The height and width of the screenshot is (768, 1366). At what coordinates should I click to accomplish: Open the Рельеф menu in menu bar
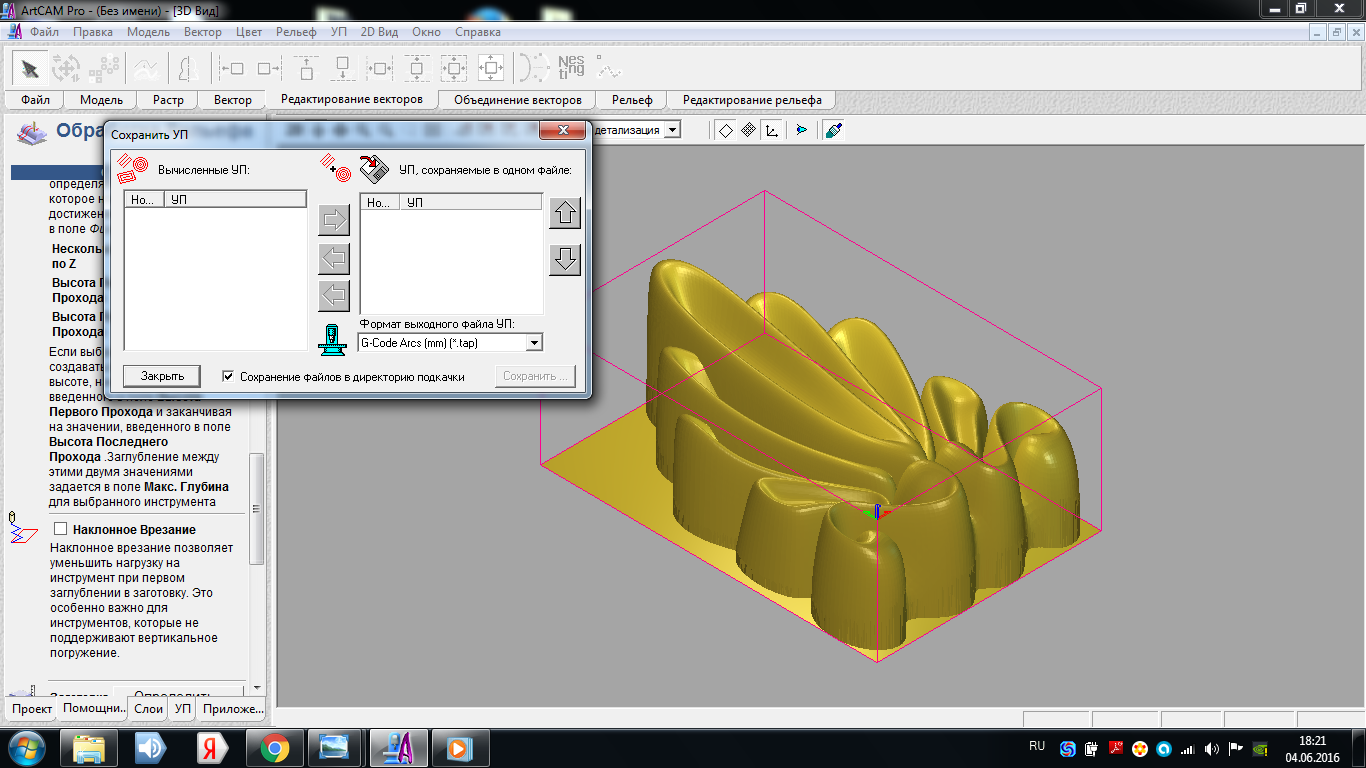tap(295, 32)
